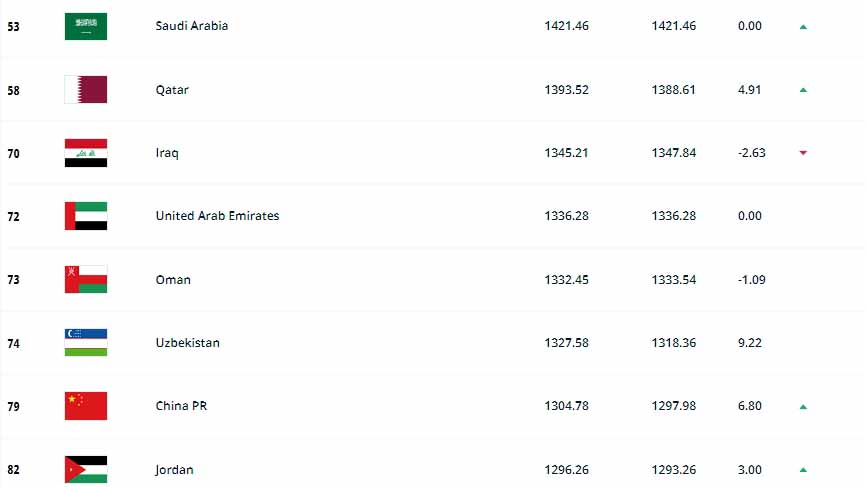This screenshot has height=487, width=865.
Task: Select rank number 70 for Iraq
Action: (x=13, y=153)
